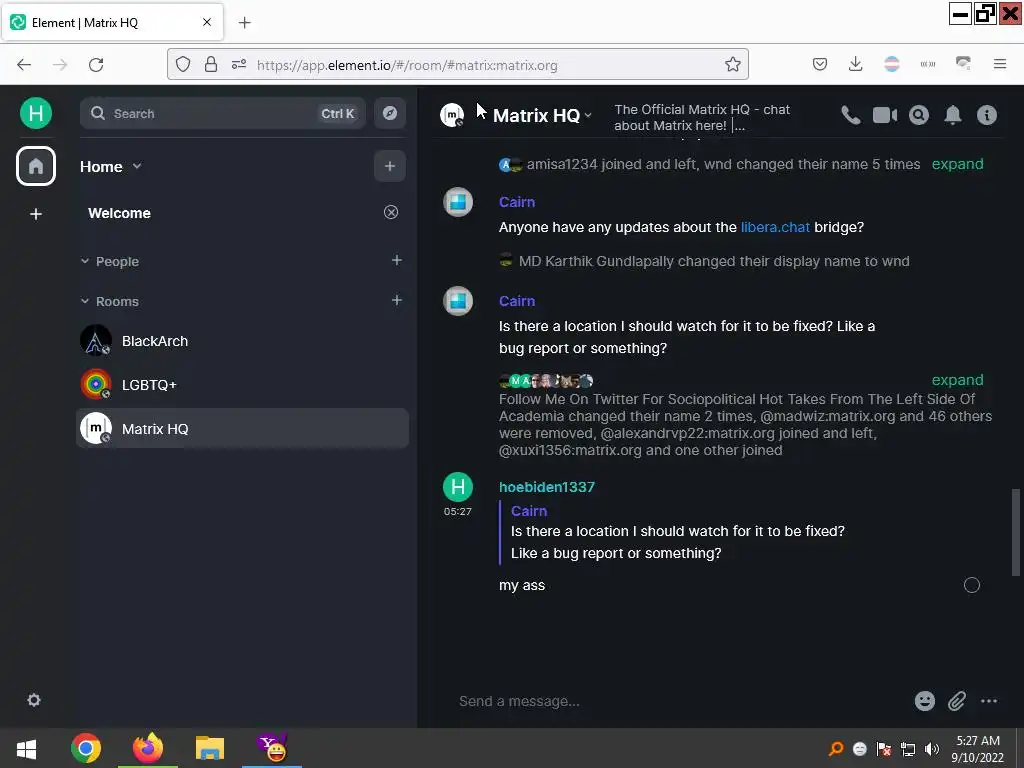Image resolution: width=1024 pixels, height=768 pixels.
Task: Open hoebiden1337 avatar in timeline
Action: point(458,487)
